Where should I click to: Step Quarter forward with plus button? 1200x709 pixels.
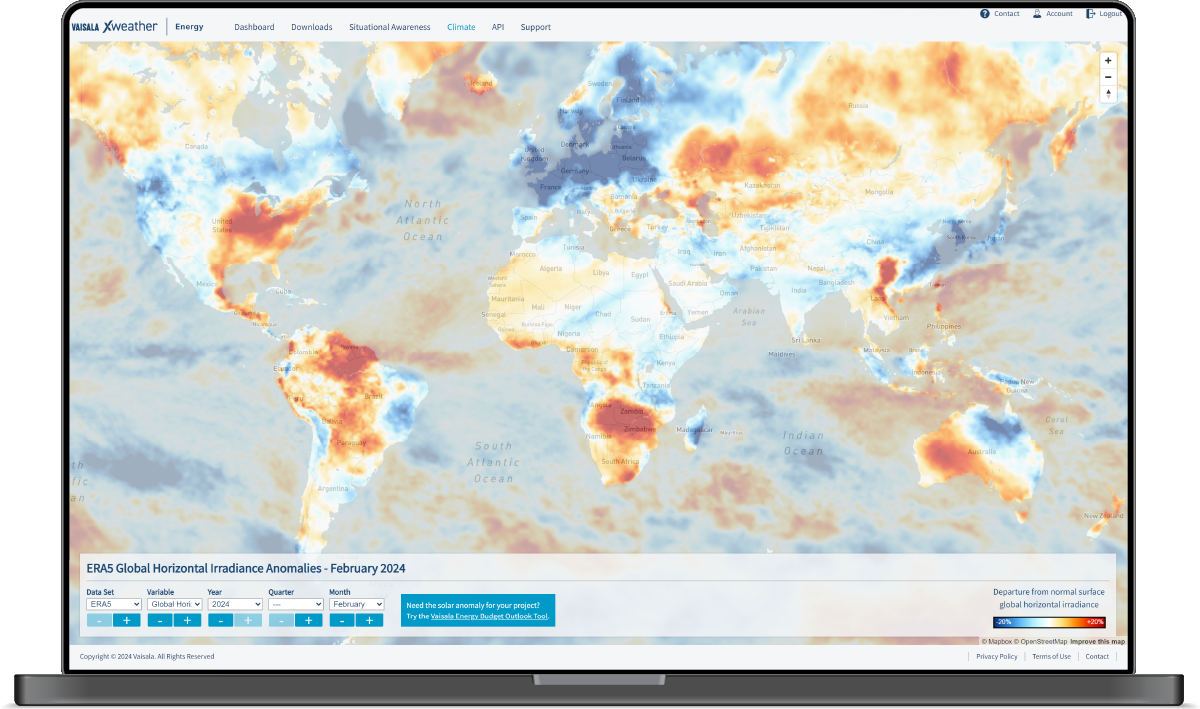point(309,620)
